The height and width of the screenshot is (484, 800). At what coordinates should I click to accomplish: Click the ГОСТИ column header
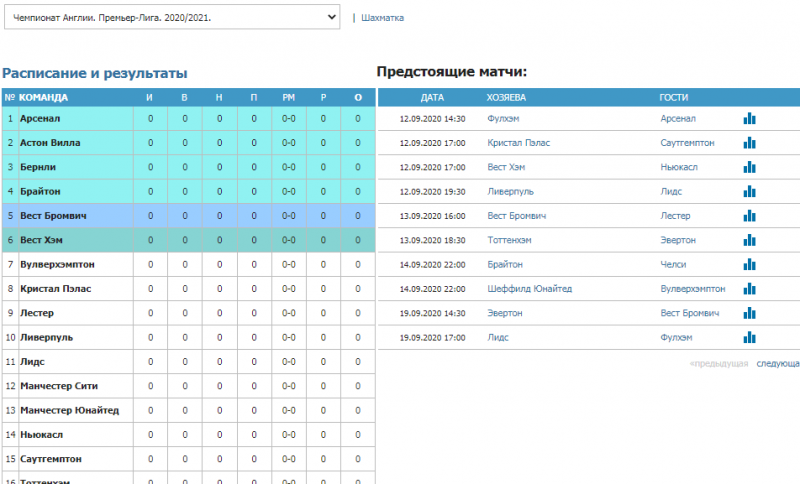coord(673,97)
